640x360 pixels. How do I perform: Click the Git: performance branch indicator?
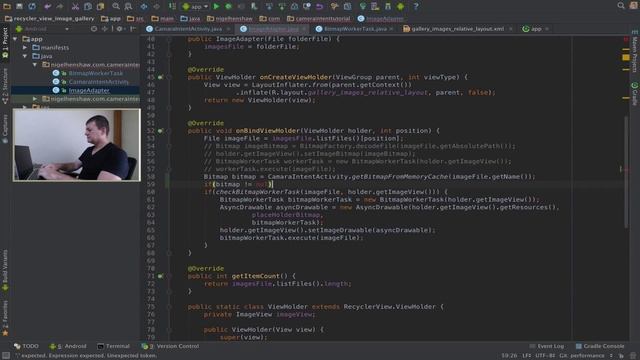click(x=582, y=356)
